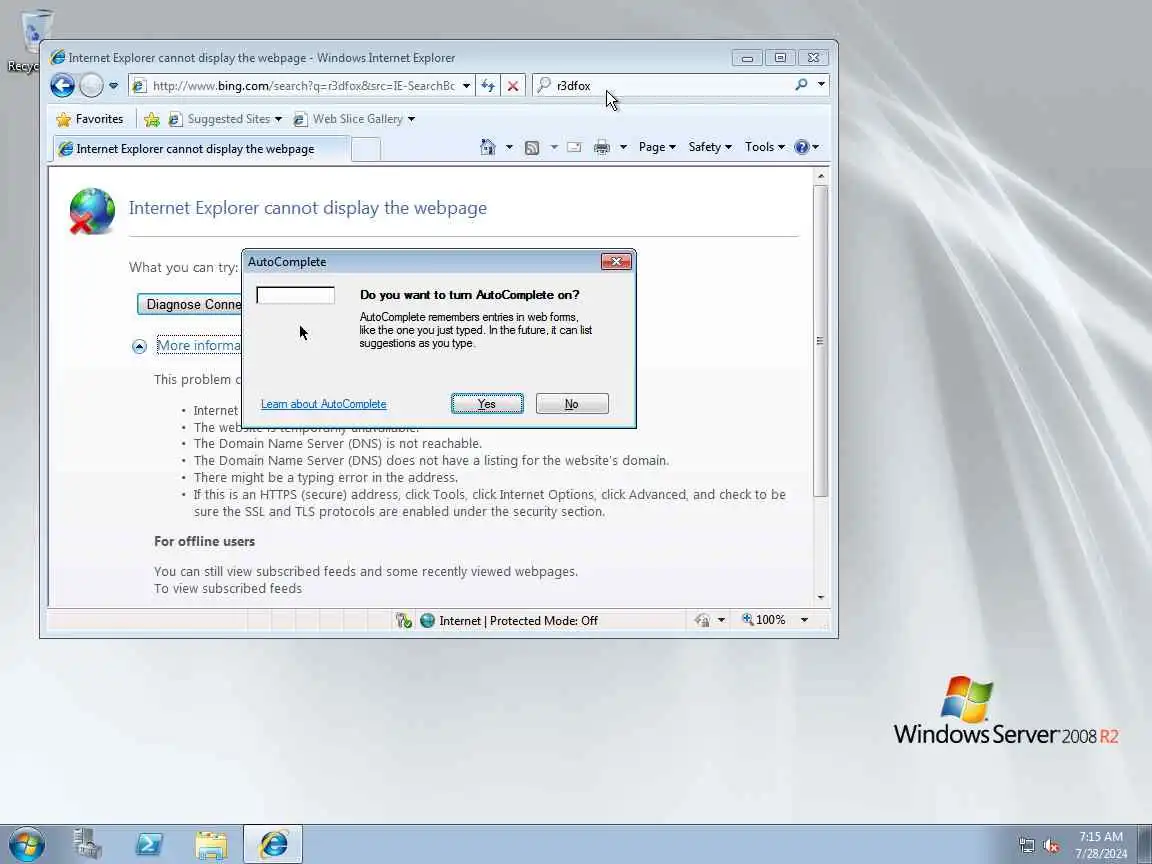1152x864 pixels.
Task: Close the AutoComplete dialog
Action: pos(616,262)
